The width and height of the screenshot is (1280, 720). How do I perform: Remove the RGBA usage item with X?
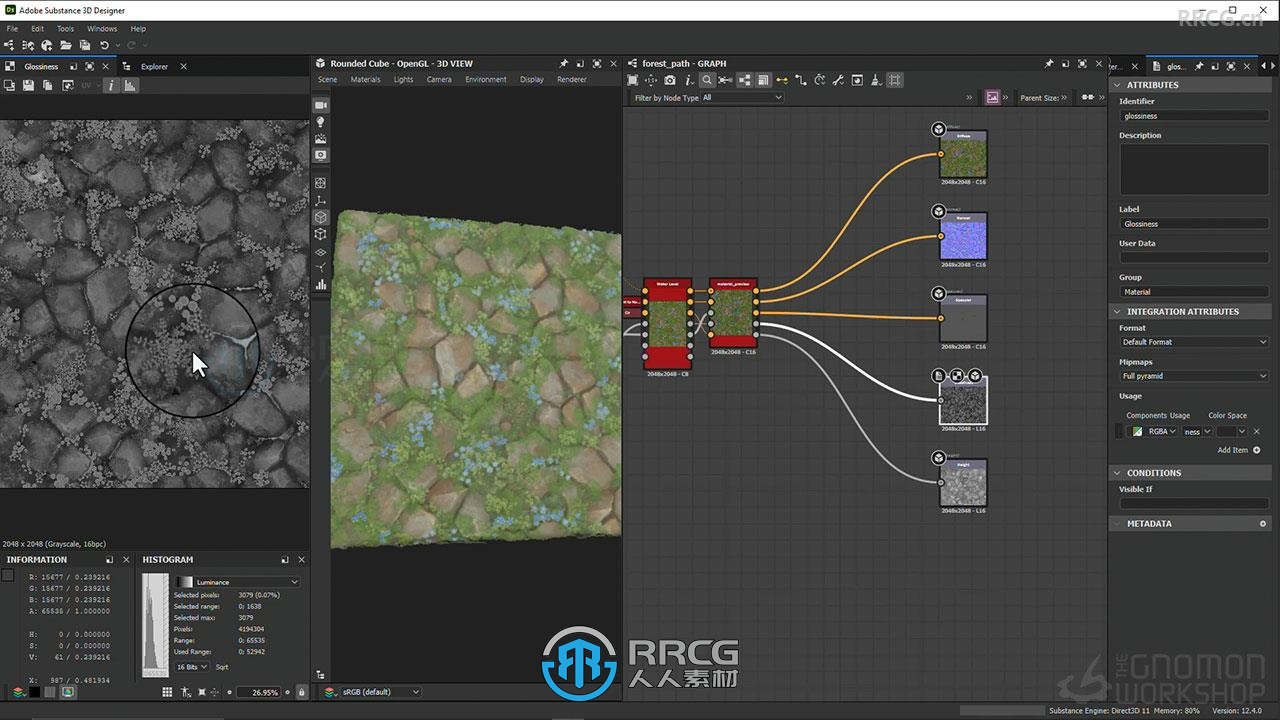click(x=1257, y=431)
